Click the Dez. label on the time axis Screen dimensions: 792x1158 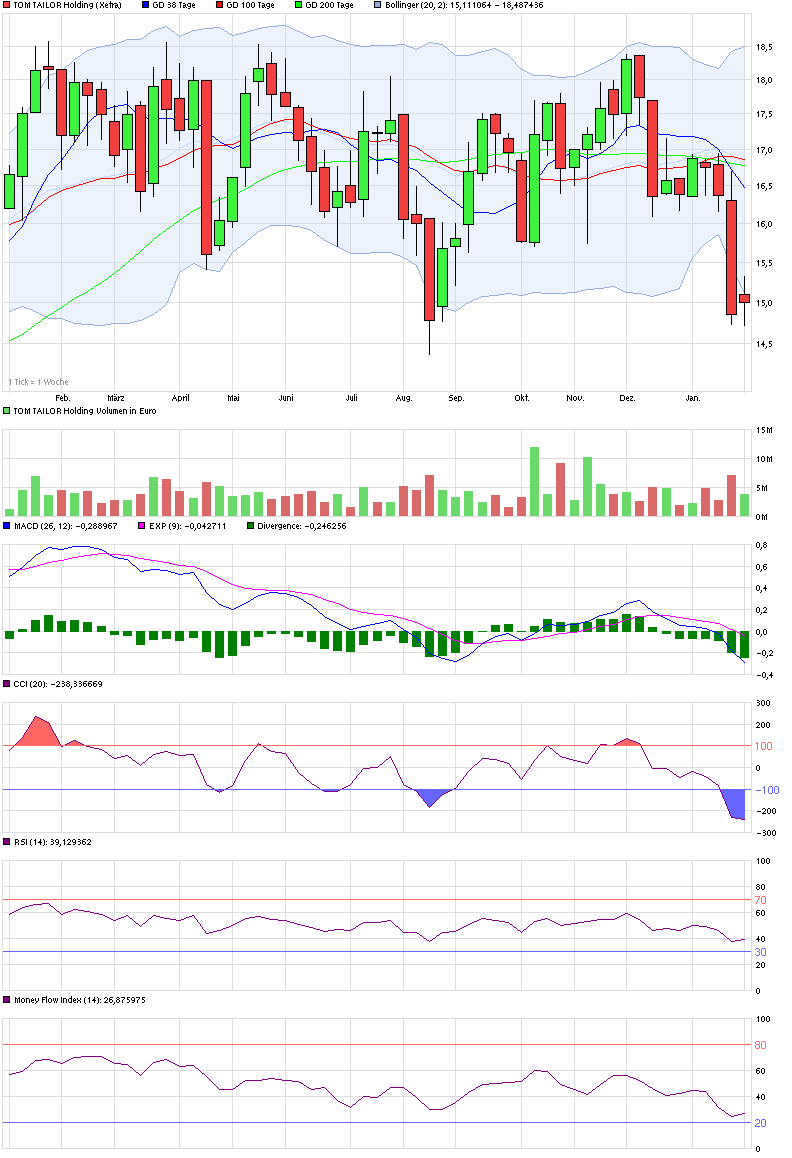(627, 397)
